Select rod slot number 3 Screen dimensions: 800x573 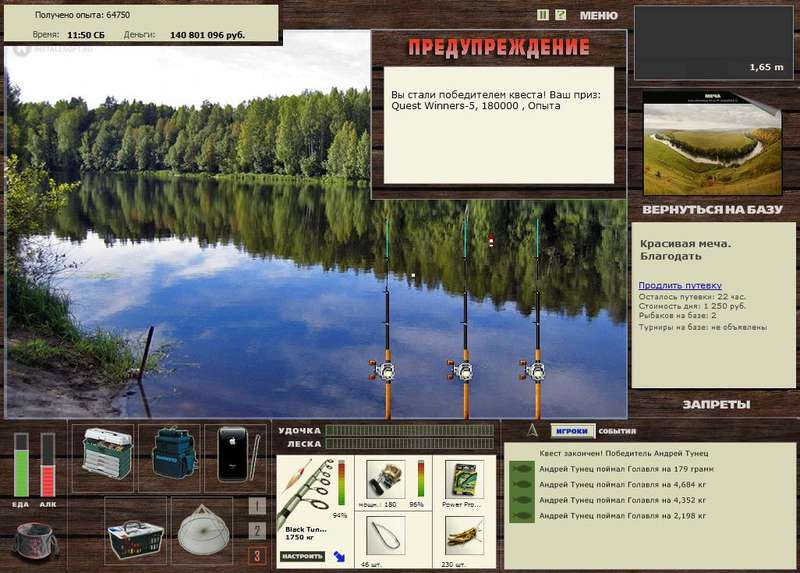coord(257,556)
